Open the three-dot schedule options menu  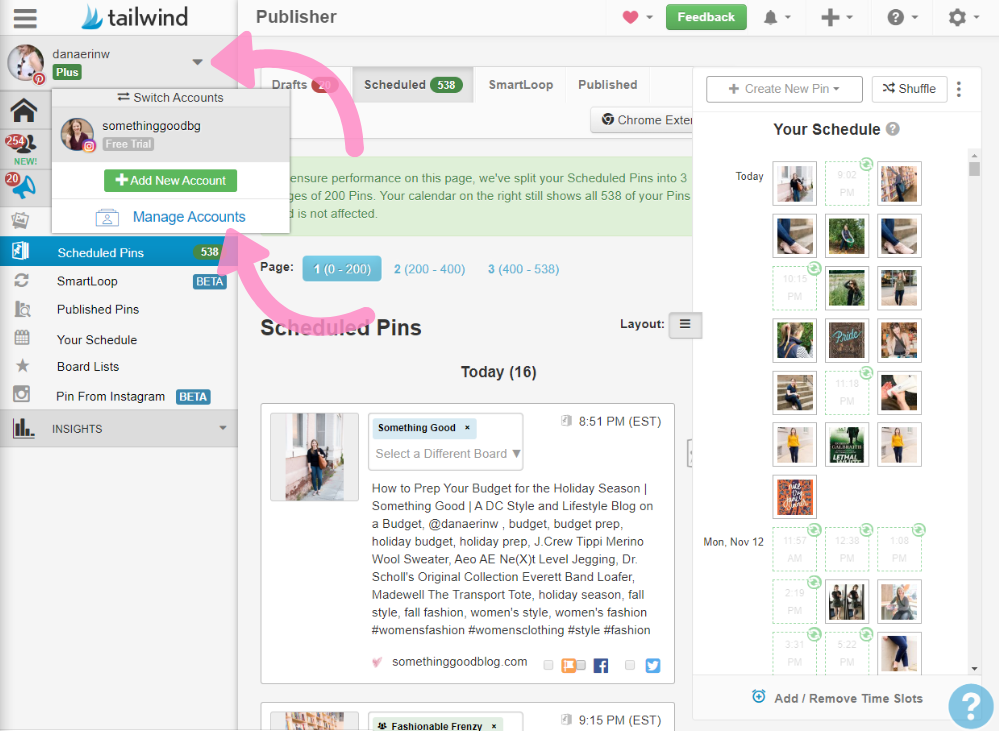pyautogui.click(x=959, y=89)
